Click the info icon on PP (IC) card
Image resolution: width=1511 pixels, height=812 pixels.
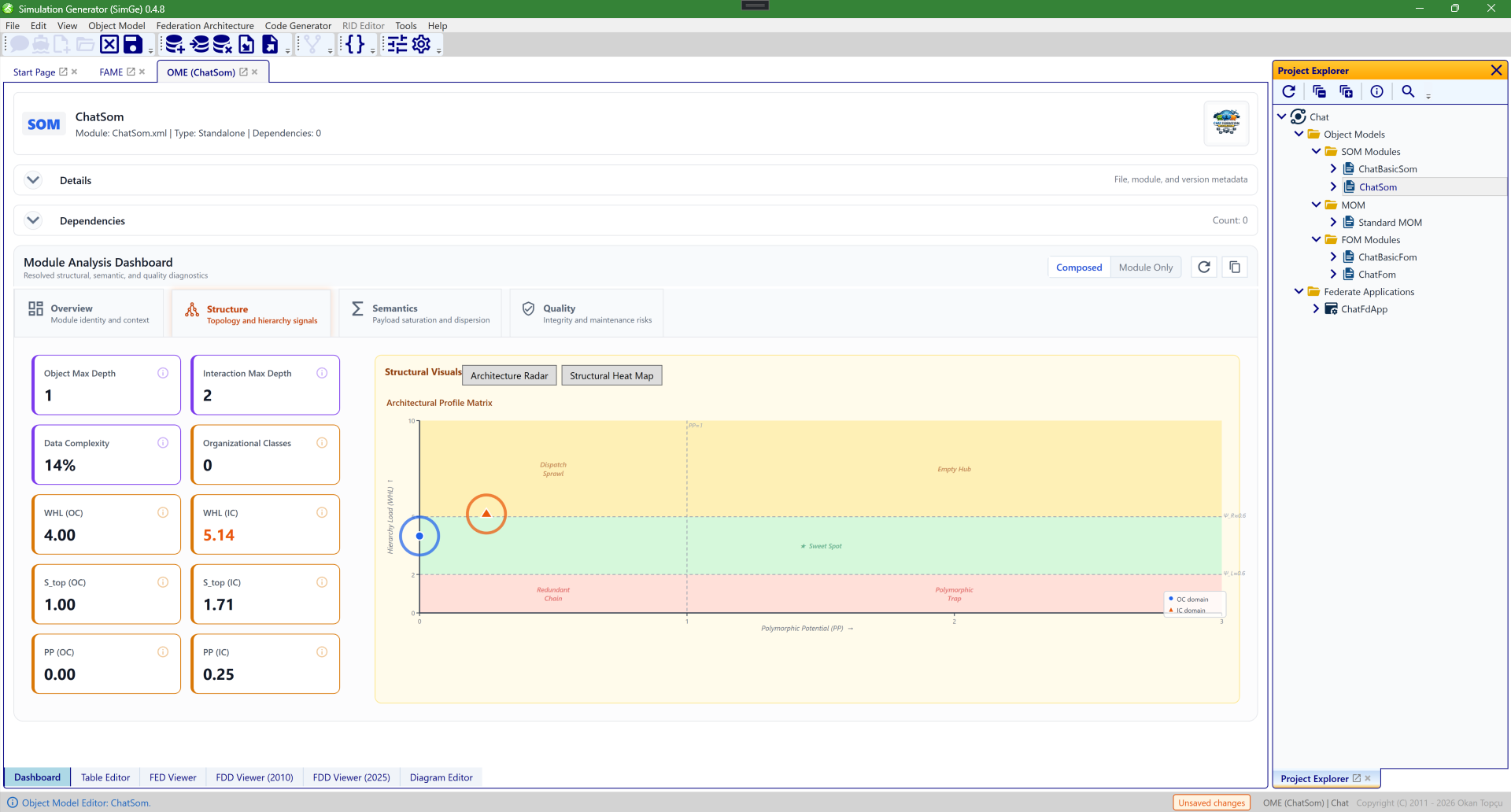pos(322,651)
